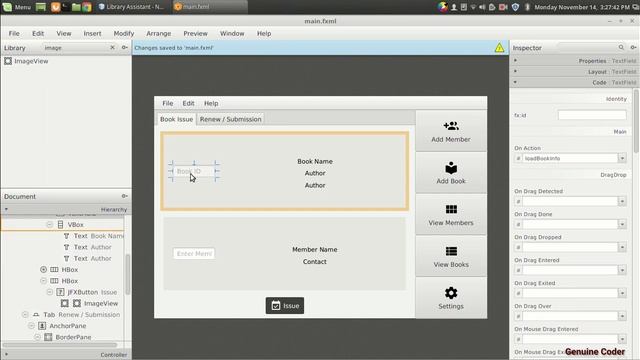
Task: Click the fx:id input field
Action: pos(592,115)
